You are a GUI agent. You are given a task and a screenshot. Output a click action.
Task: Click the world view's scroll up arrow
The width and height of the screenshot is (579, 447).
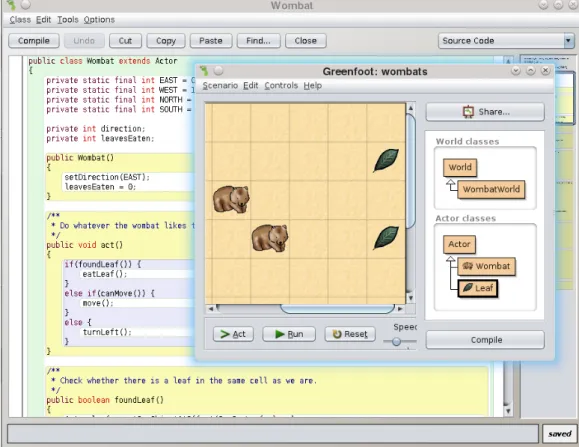point(410,108)
